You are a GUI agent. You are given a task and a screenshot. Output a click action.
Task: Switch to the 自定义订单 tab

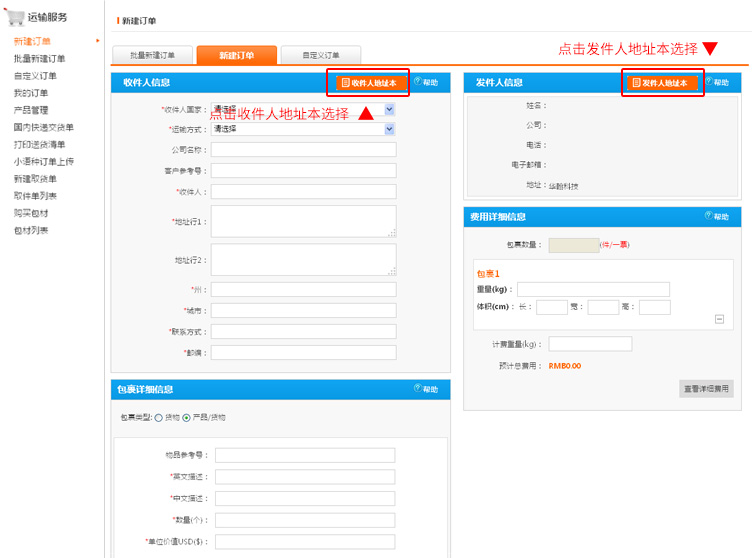click(x=320, y=56)
